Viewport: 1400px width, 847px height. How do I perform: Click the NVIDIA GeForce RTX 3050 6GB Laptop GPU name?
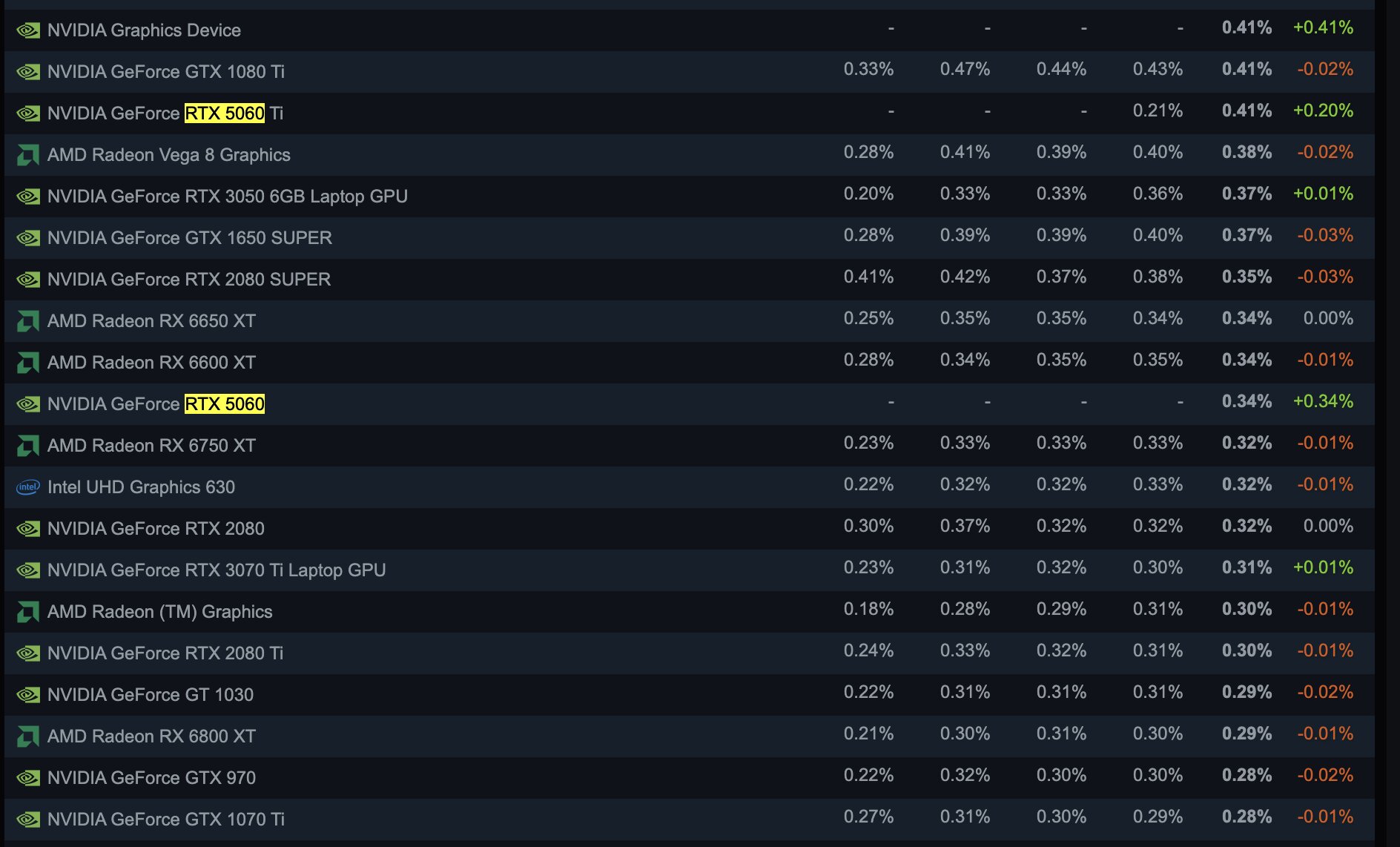[227, 197]
